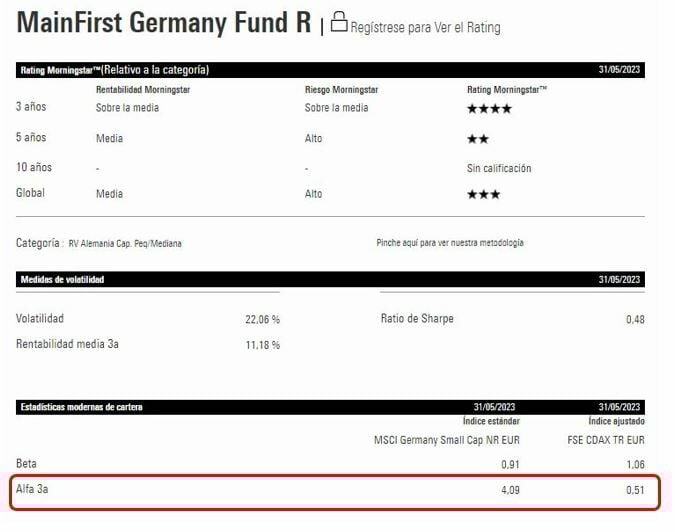
Task: Click the three-star Global rating
Action: point(484,194)
